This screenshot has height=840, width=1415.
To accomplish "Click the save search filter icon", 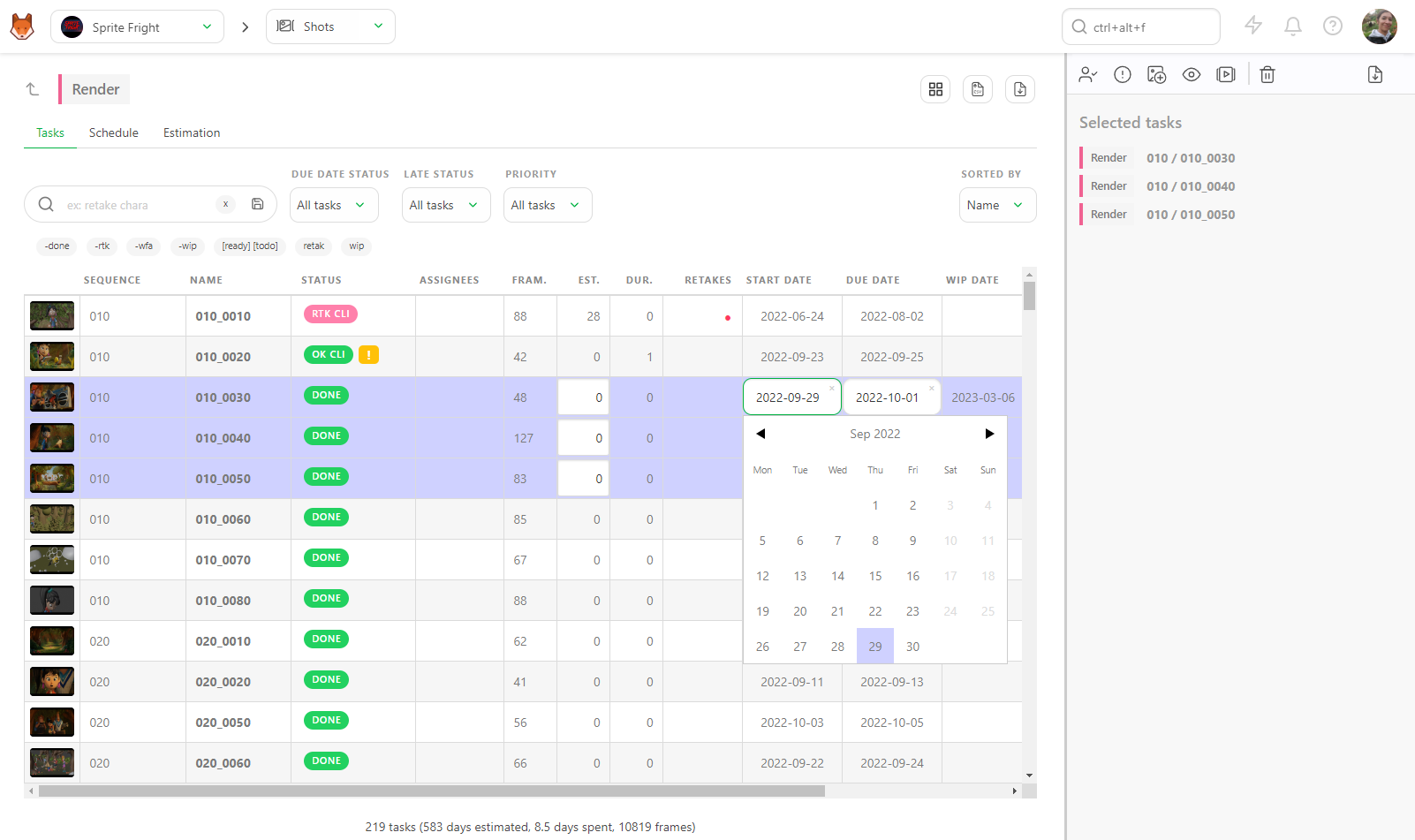I will (x=258, y=204).
